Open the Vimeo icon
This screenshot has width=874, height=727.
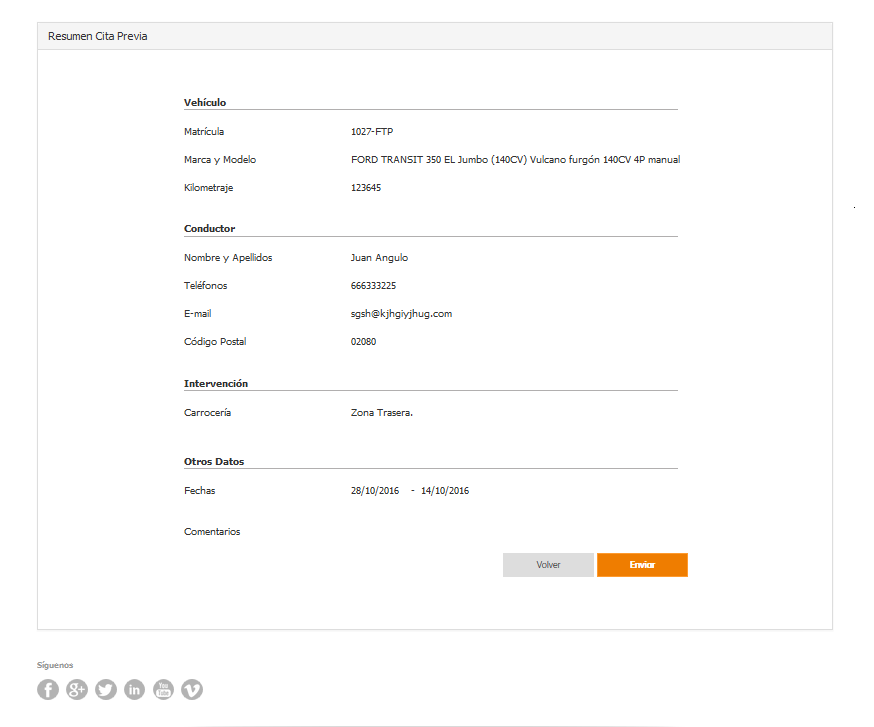coord(192,689)
